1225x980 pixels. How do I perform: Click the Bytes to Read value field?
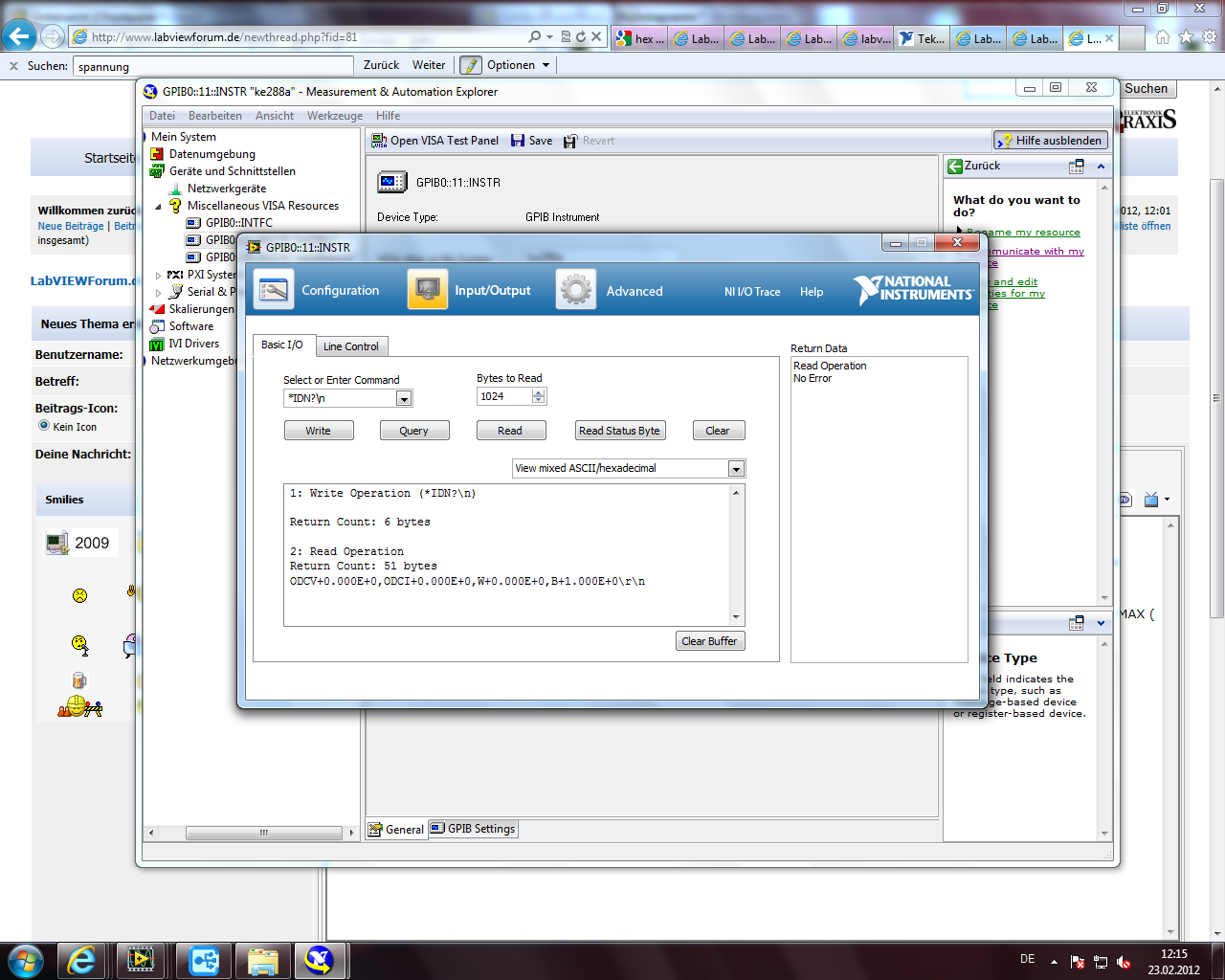click(x=504, y=396)
